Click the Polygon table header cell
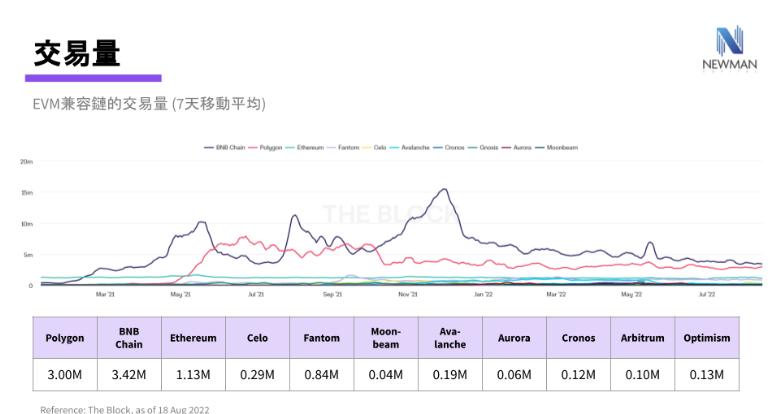 point(65,338)
